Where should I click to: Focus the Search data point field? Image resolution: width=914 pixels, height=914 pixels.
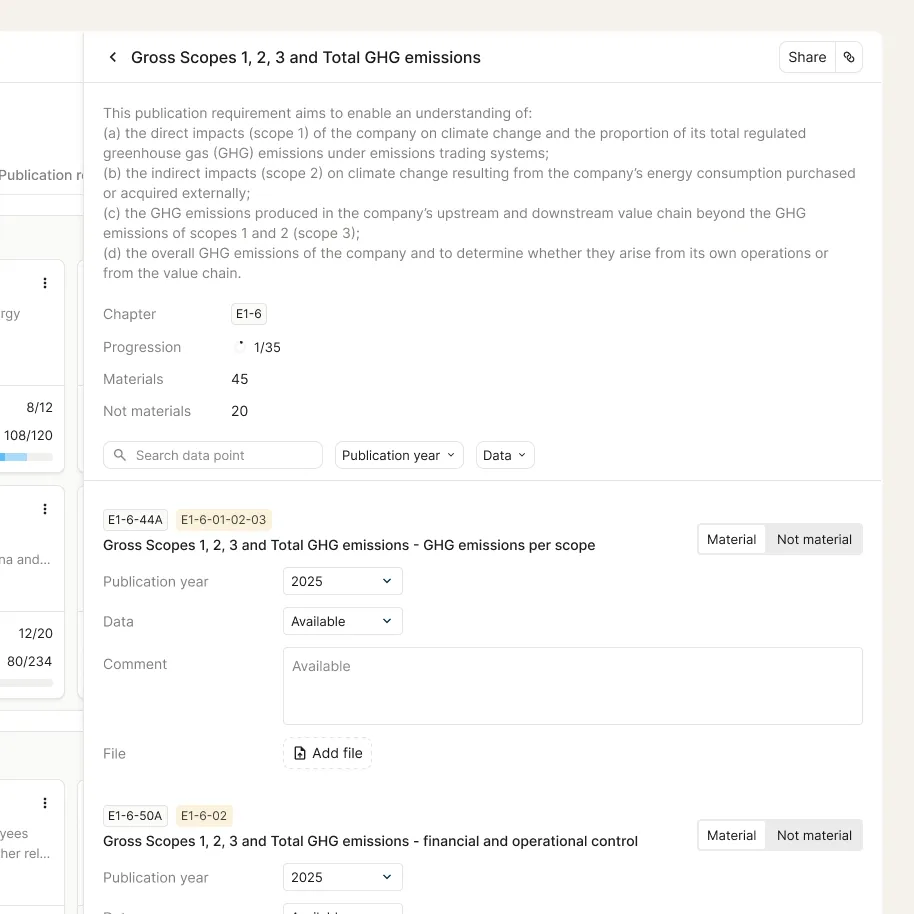click(213, 455)
